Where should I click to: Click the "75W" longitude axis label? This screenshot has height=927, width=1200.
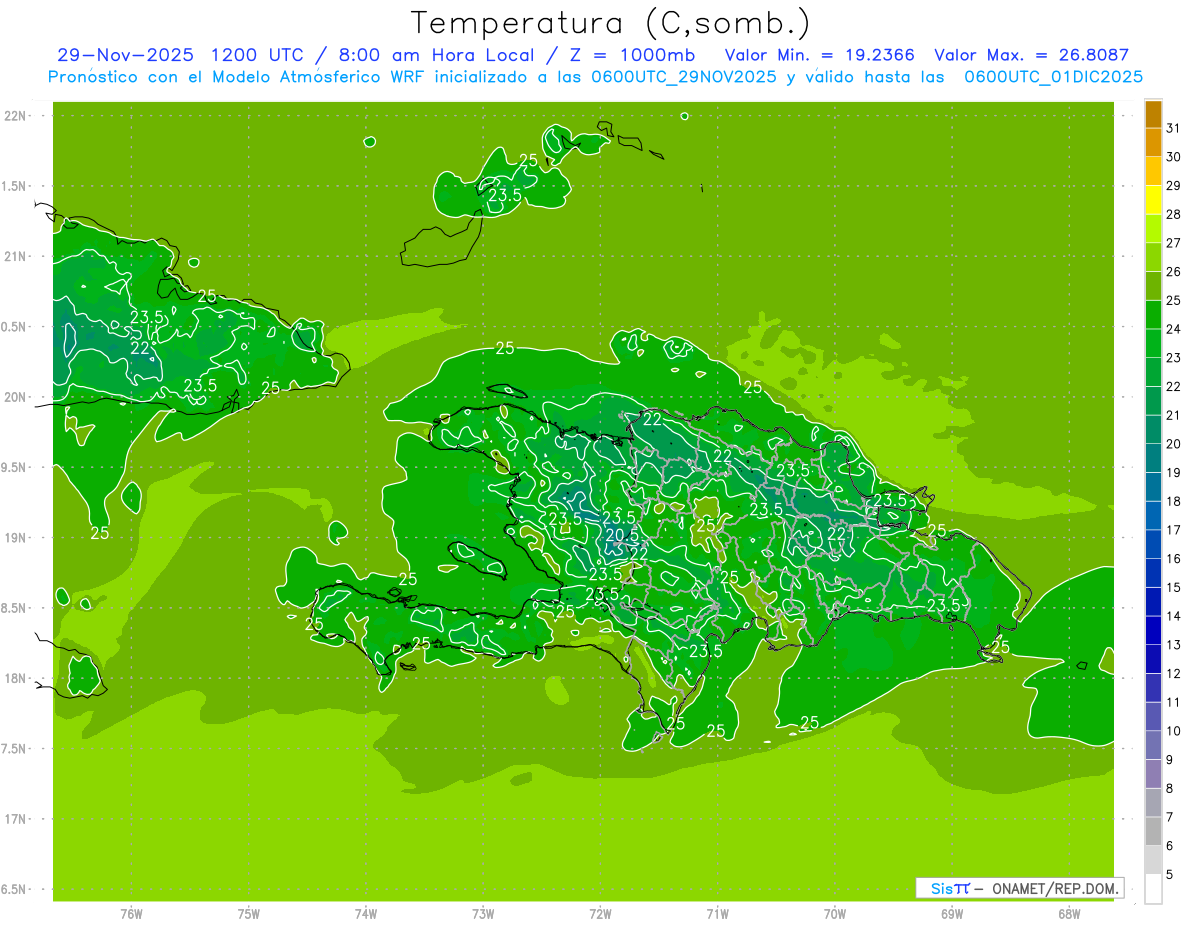coord(249,914)
